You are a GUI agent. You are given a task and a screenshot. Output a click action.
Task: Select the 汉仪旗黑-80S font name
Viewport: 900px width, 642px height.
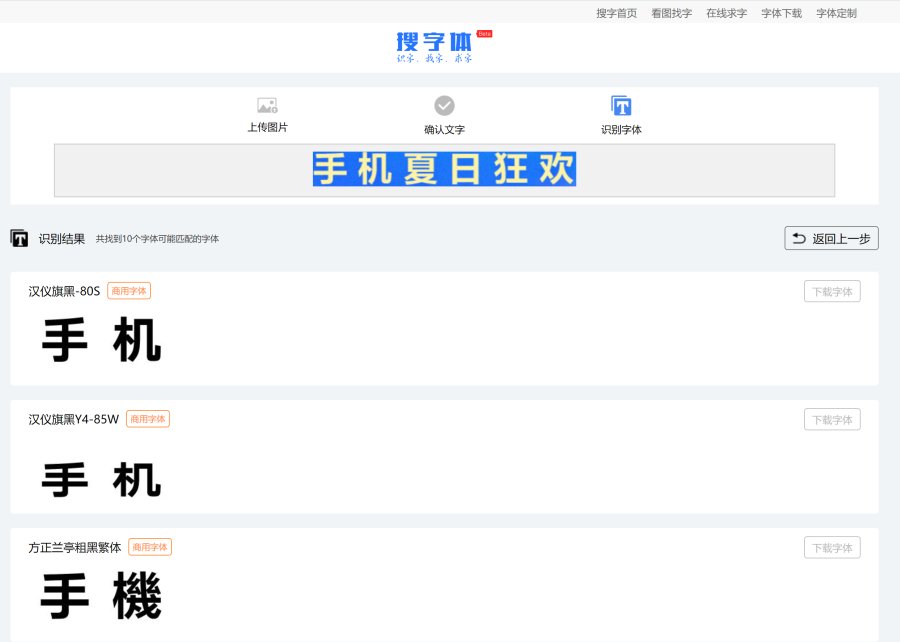(x=64, y=291)
